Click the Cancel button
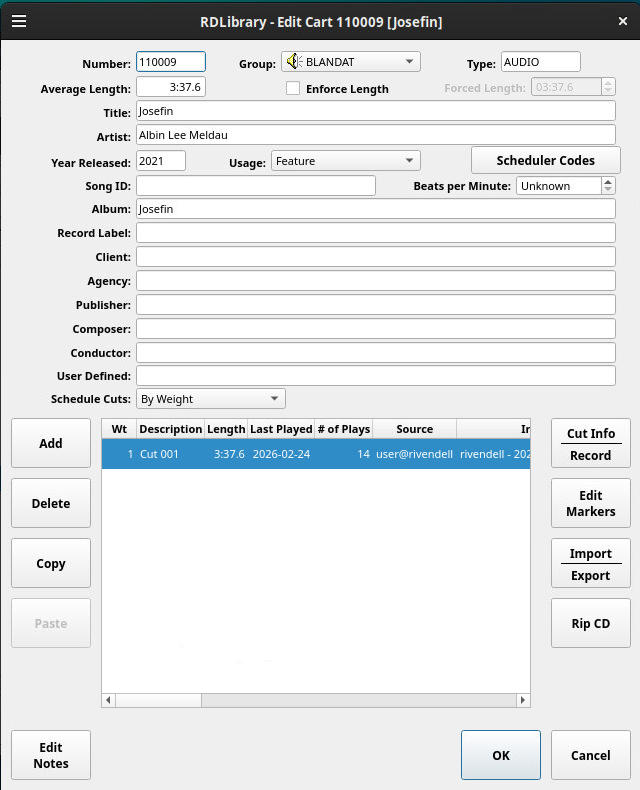 pyautogui.click(x=591, y=755)
